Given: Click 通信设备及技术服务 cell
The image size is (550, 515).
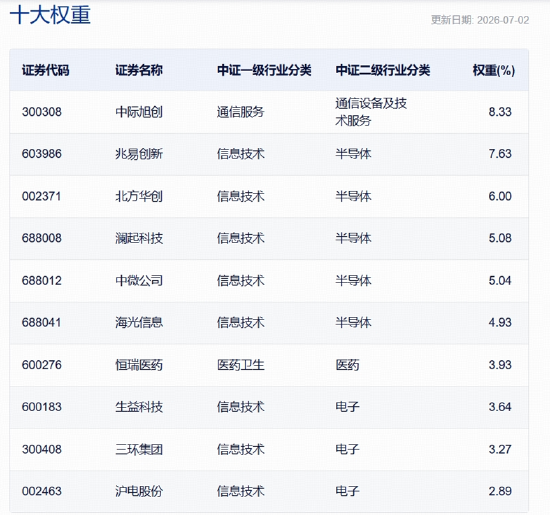Looking at the screenshot, I should (371, 112).
